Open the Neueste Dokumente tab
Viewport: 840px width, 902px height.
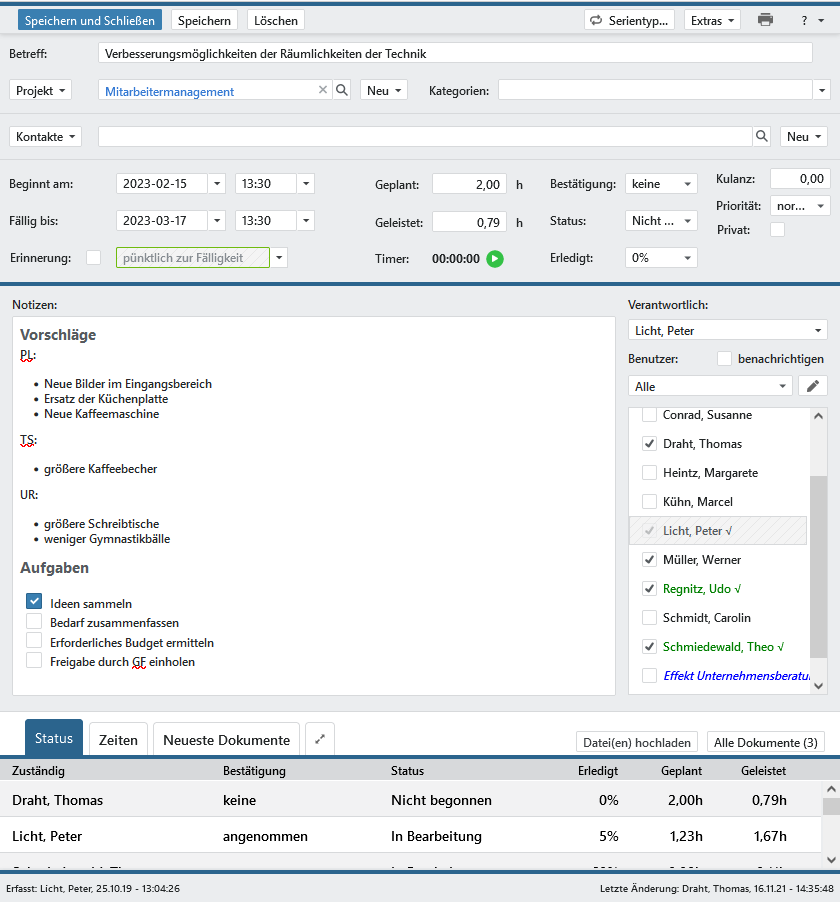pos(226,740)
